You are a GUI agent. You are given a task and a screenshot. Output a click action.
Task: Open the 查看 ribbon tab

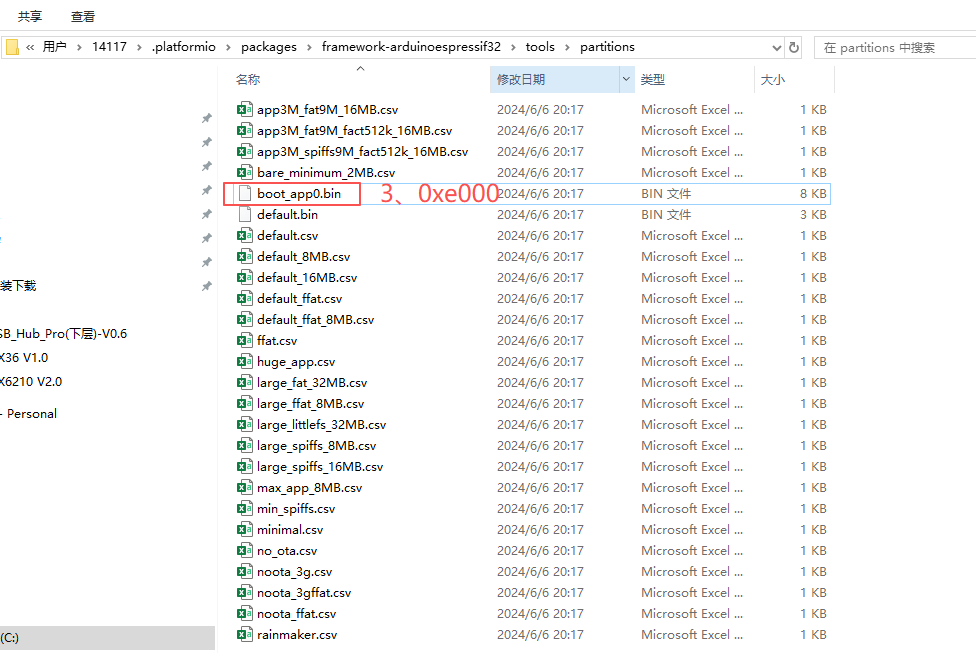pyautogui.click(x=83, y=17)
